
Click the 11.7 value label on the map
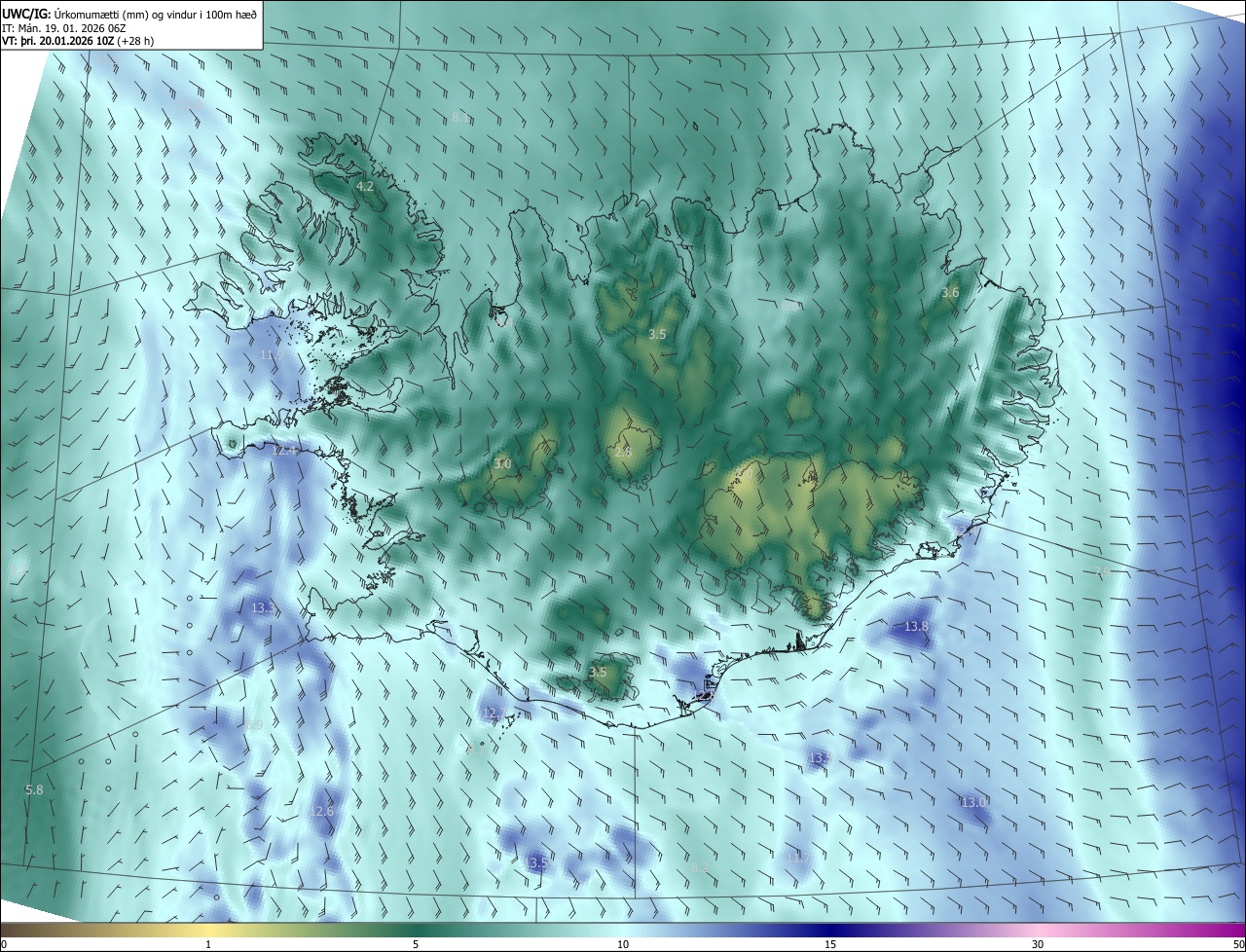tap(797, 857)
